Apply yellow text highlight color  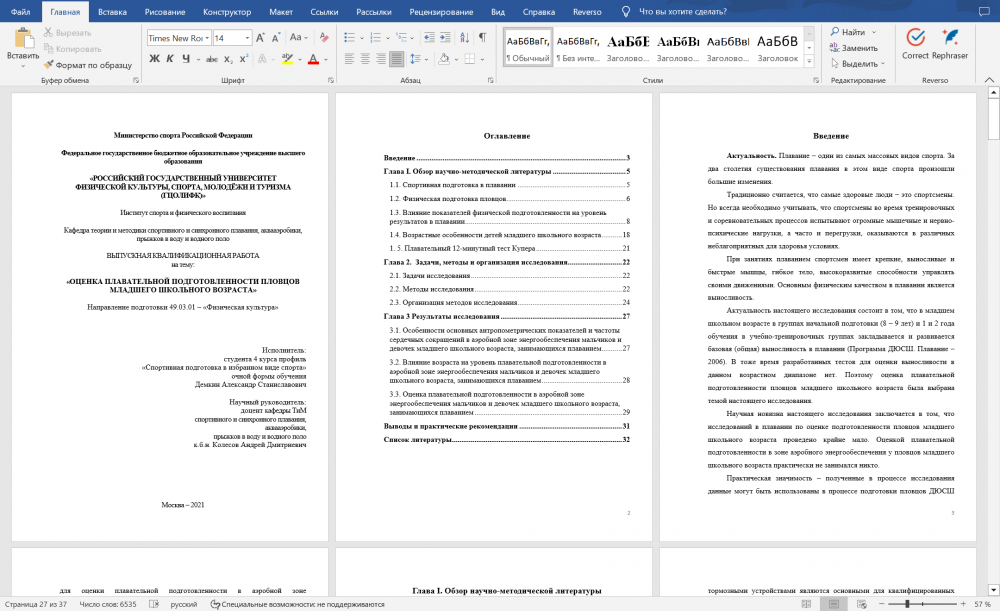point(288,59)
